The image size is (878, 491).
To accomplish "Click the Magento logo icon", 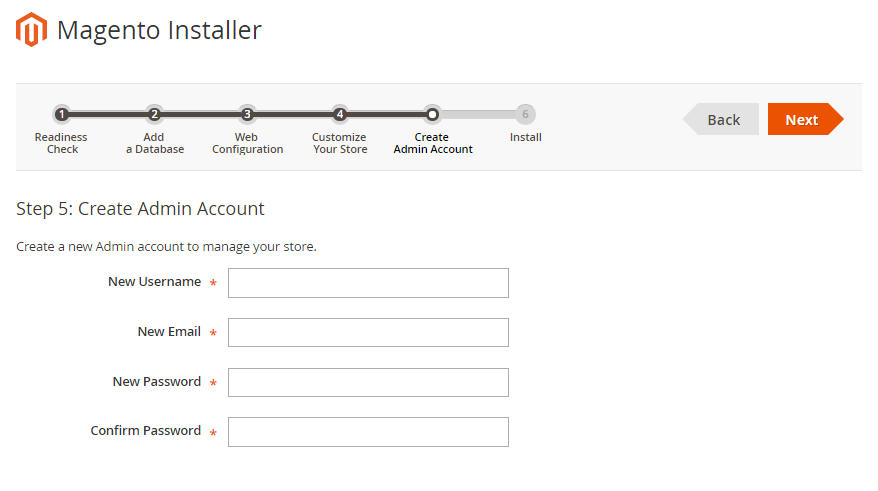I will 32,30.
